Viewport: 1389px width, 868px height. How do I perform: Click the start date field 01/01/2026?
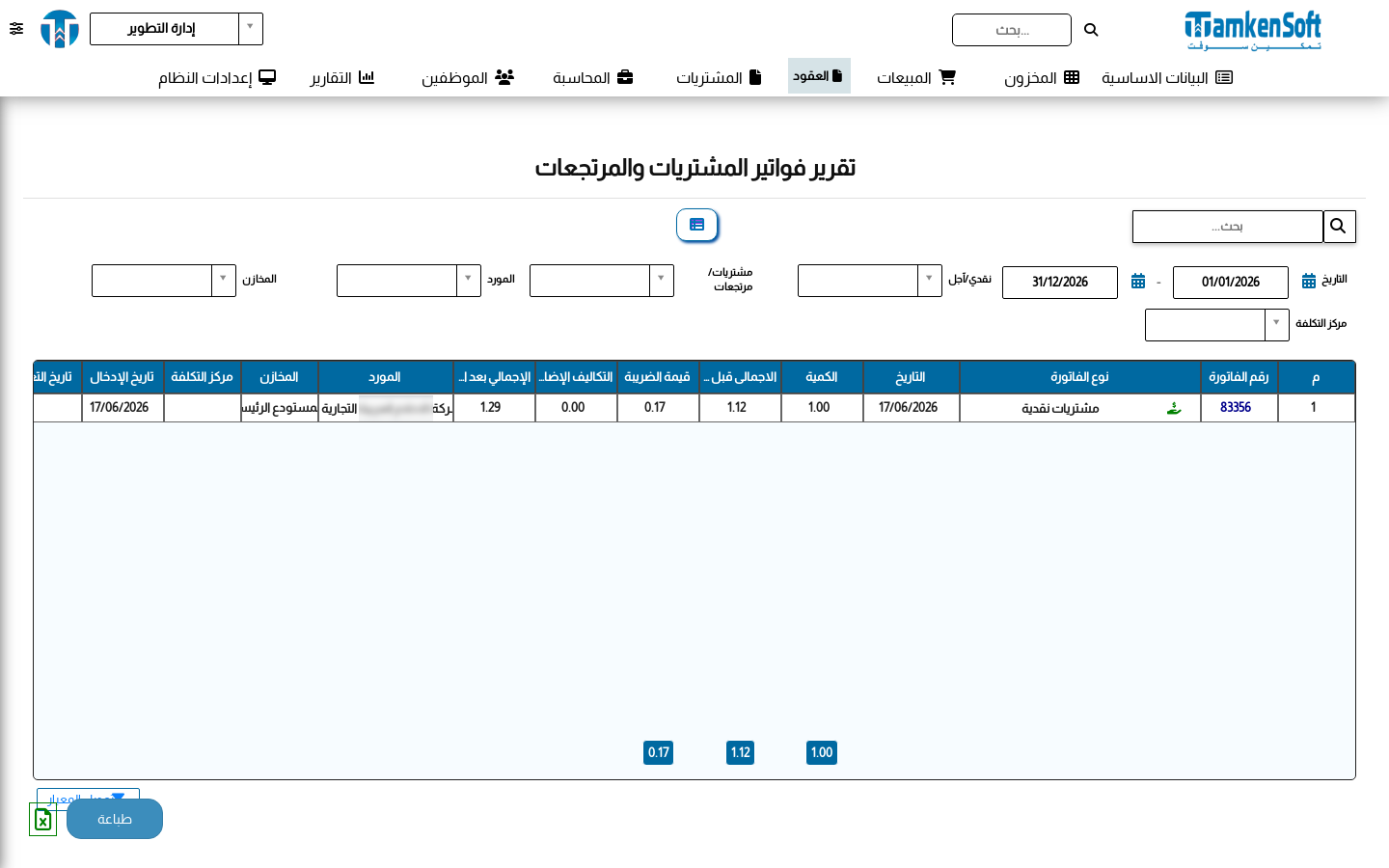[x=1231, y=283]
